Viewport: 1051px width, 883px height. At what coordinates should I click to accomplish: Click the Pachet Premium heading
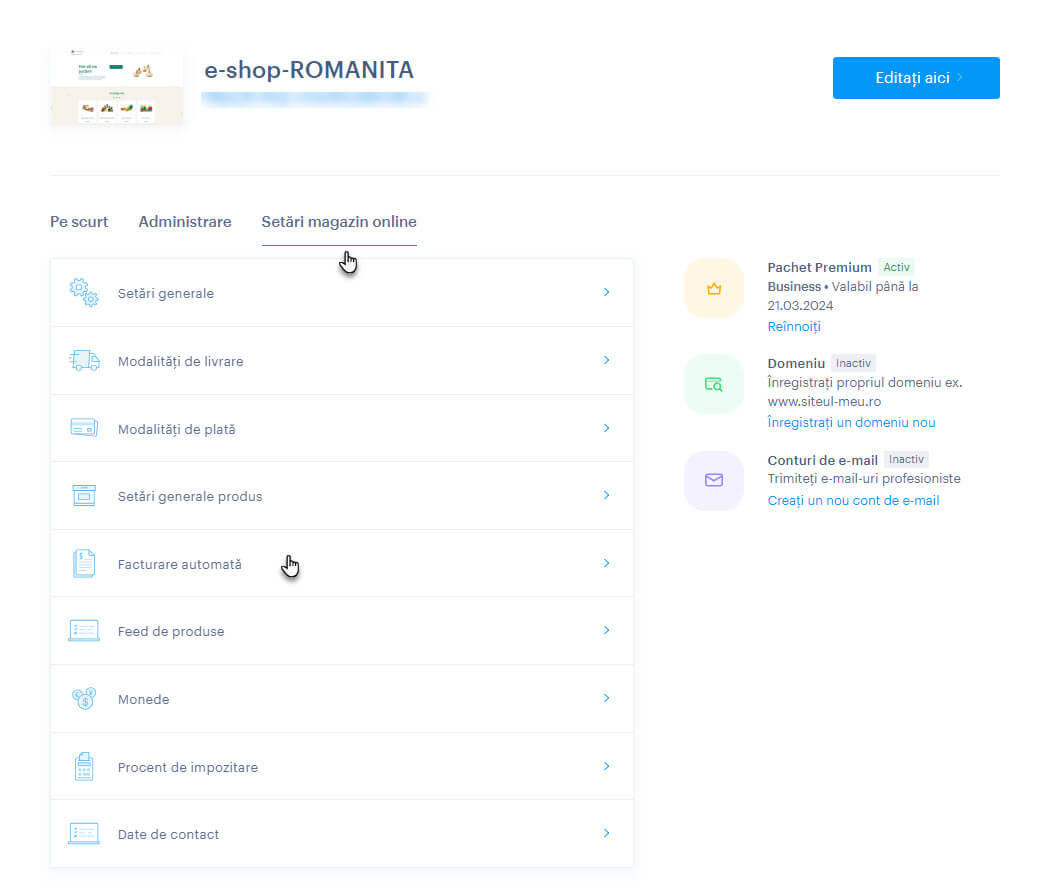tap(819, 268)
